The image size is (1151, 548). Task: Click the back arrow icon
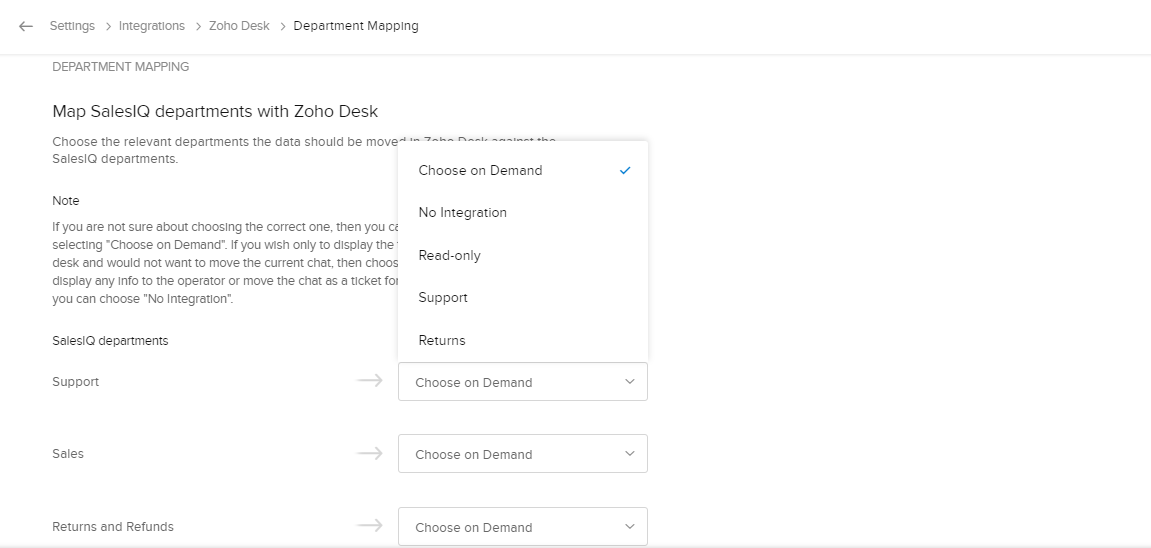pos(26,26)
